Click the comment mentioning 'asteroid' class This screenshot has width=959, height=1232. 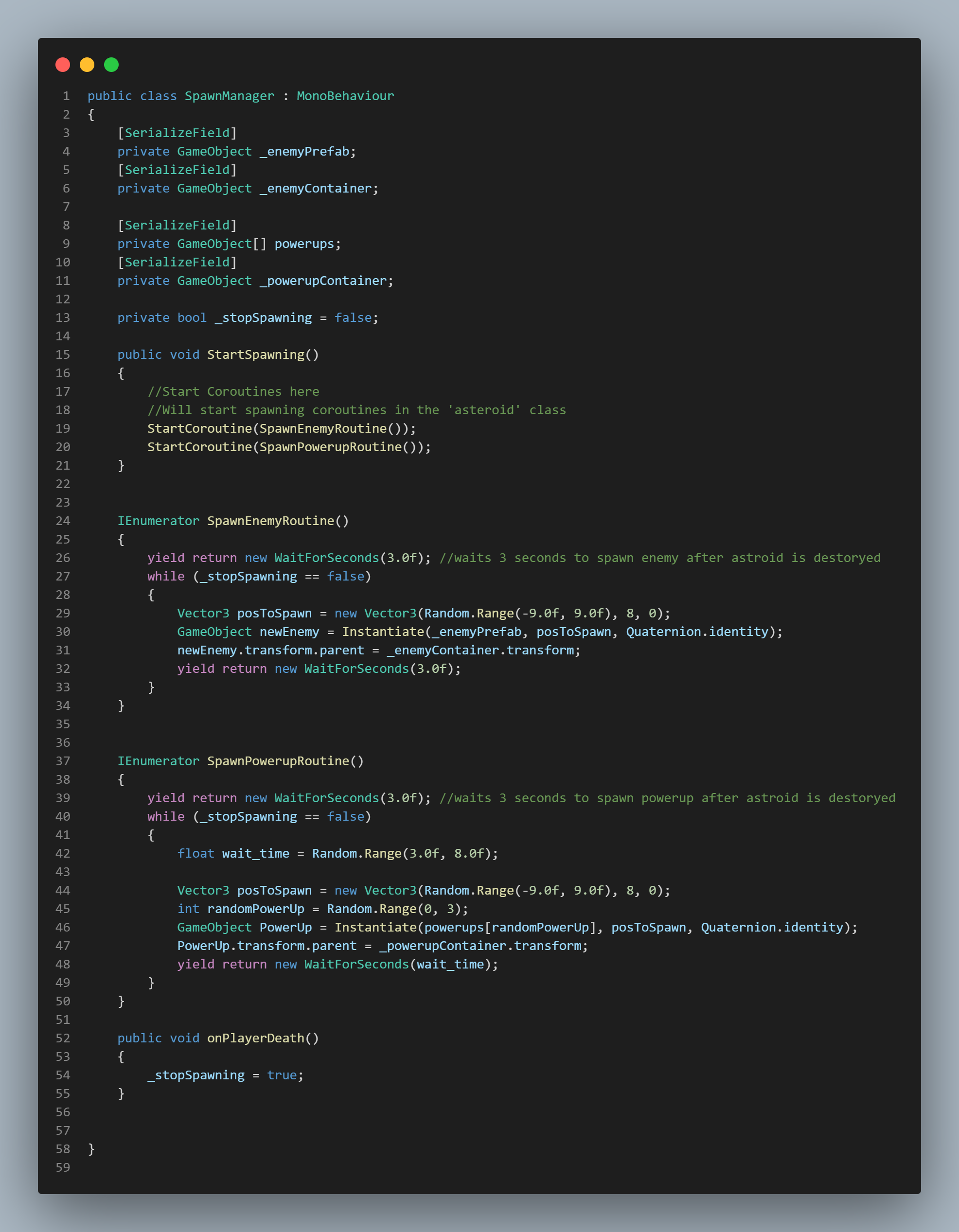click(x=356, y=410)
